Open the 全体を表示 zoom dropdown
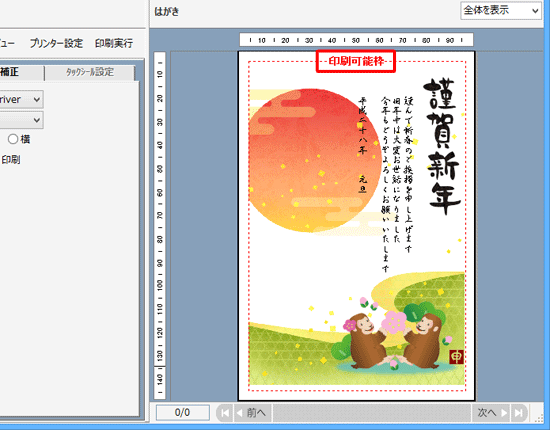 pyautogui.click(x=500, y=11)
